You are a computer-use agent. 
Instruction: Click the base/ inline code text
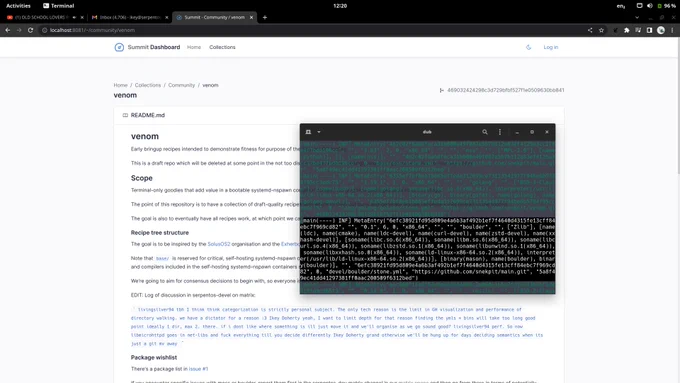162,259
